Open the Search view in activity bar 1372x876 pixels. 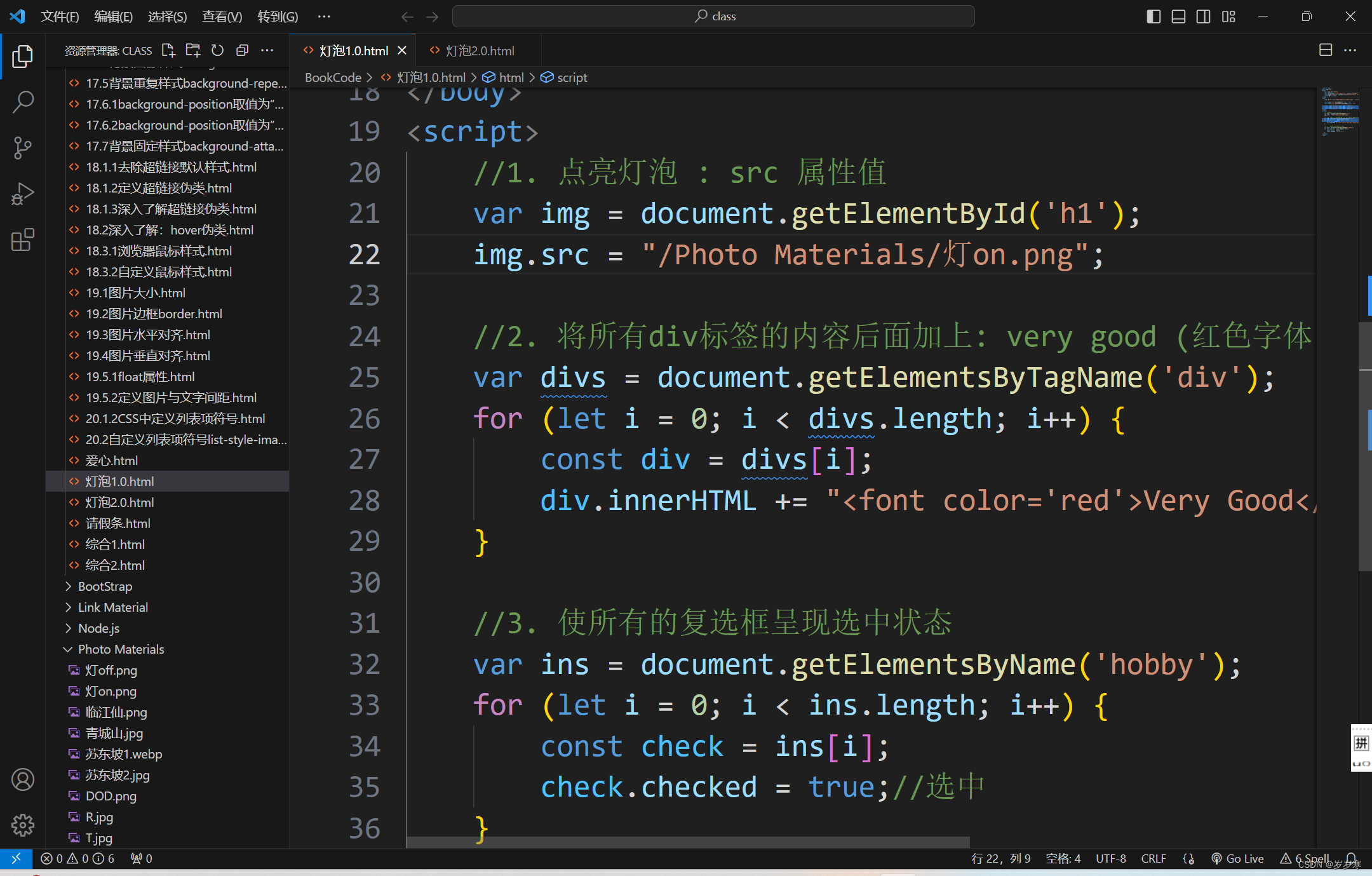[x=23, y=102]
